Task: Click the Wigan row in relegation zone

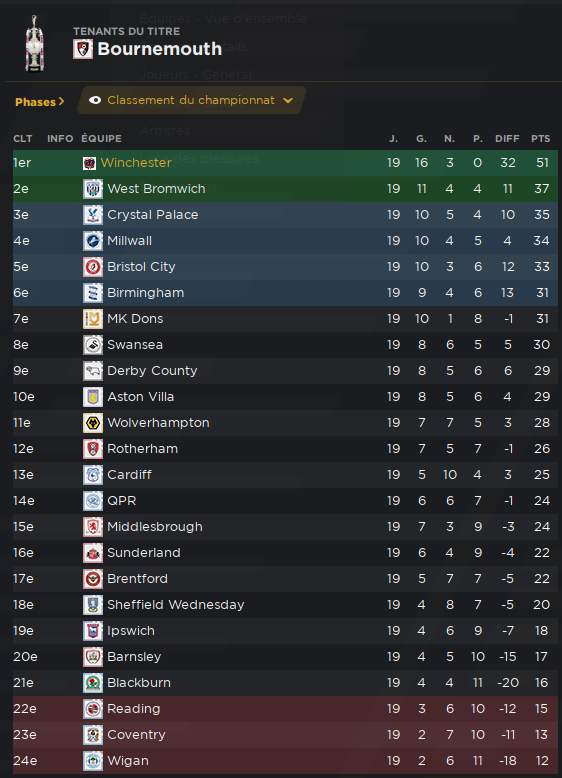Action: pos(285,761)
